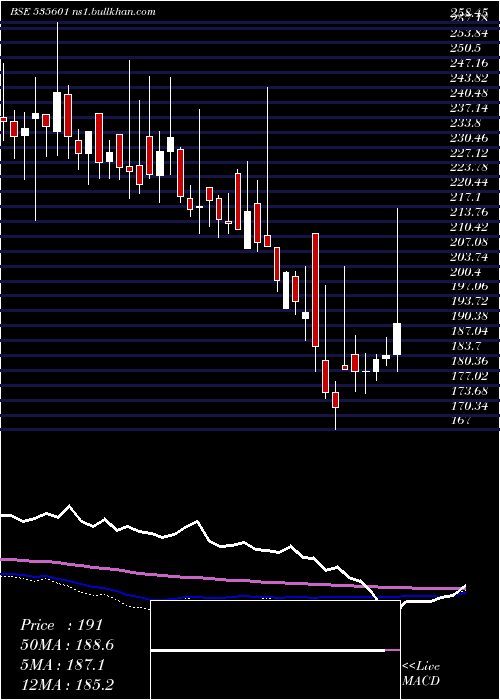500x700 pixels.
Task: Click the 167 price axis label
Action: [x=460, y=420]
